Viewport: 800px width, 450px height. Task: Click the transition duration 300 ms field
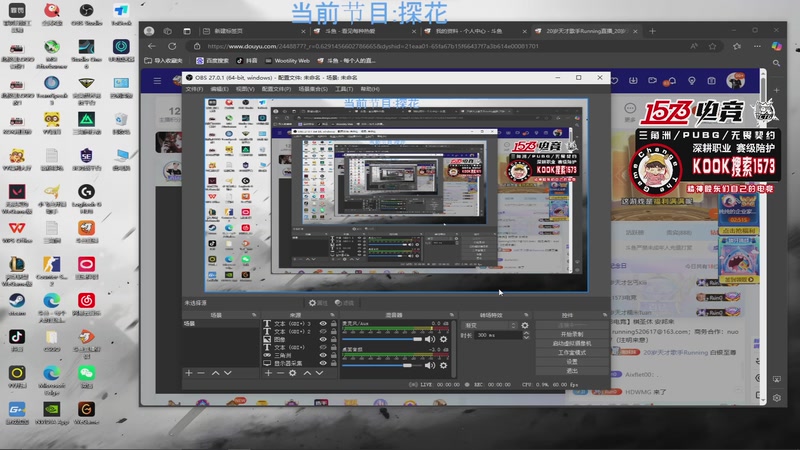click(x=499, y=335)
